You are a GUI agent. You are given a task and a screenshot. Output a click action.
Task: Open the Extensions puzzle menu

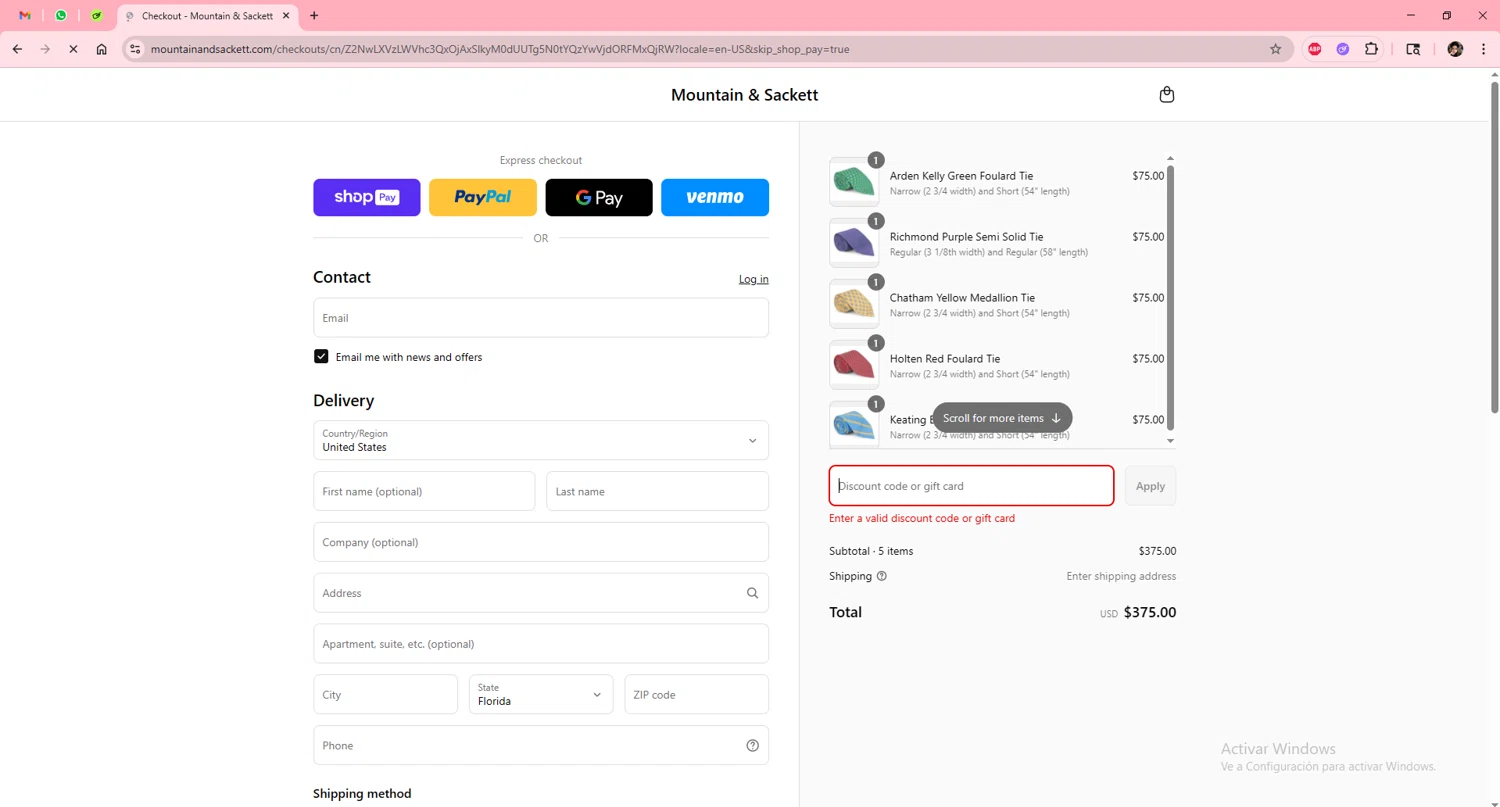click(1371, 49)
